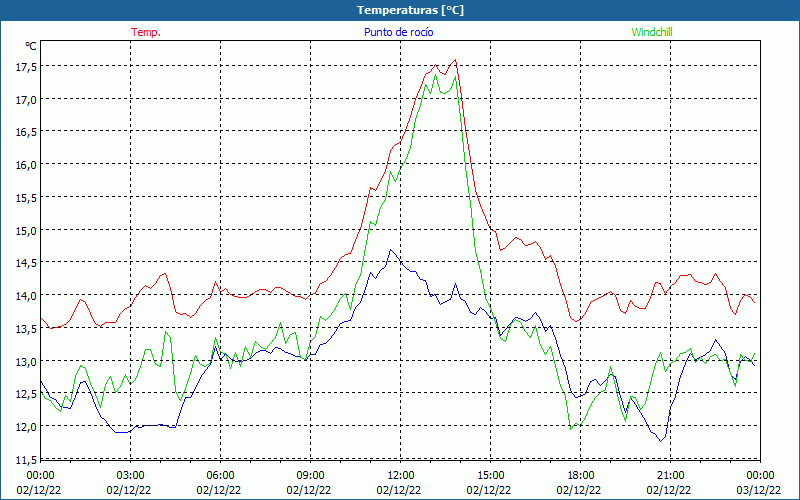Click the 12,5 value on the y-axis
The width and height of the screenshot is (800, 500).
[26, 394]
